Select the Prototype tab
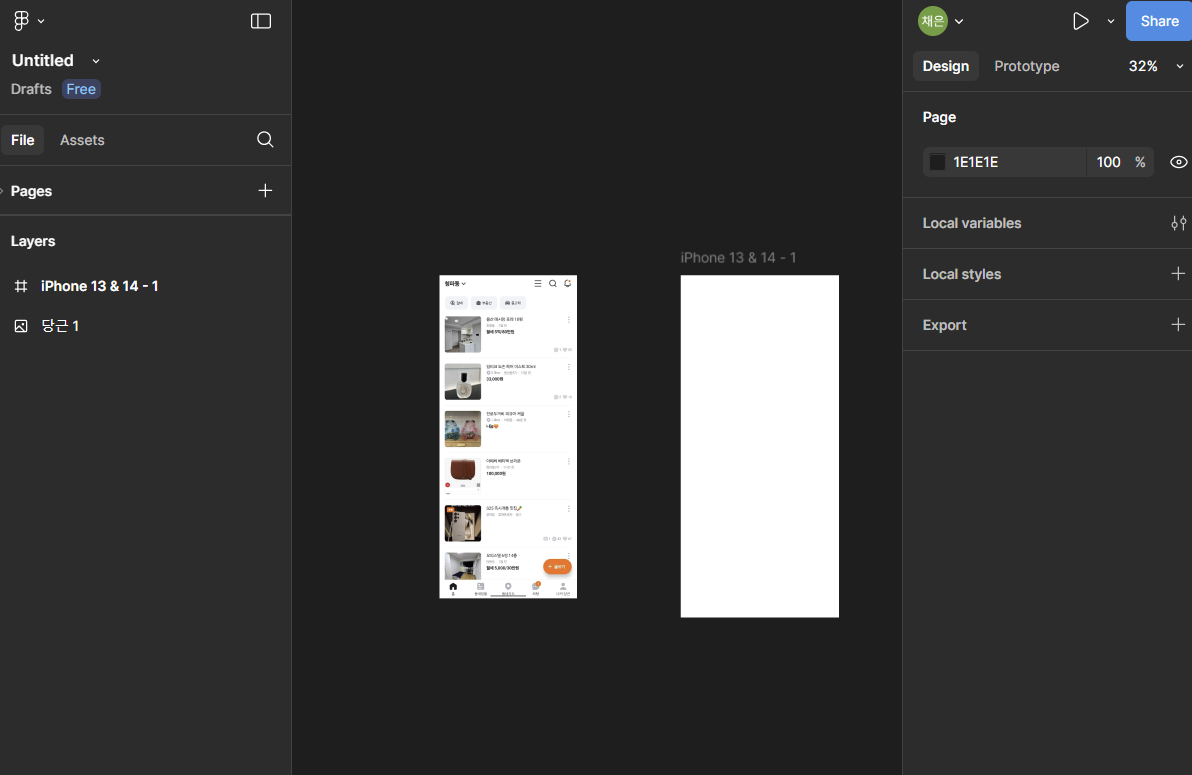 click(1026, 66)
